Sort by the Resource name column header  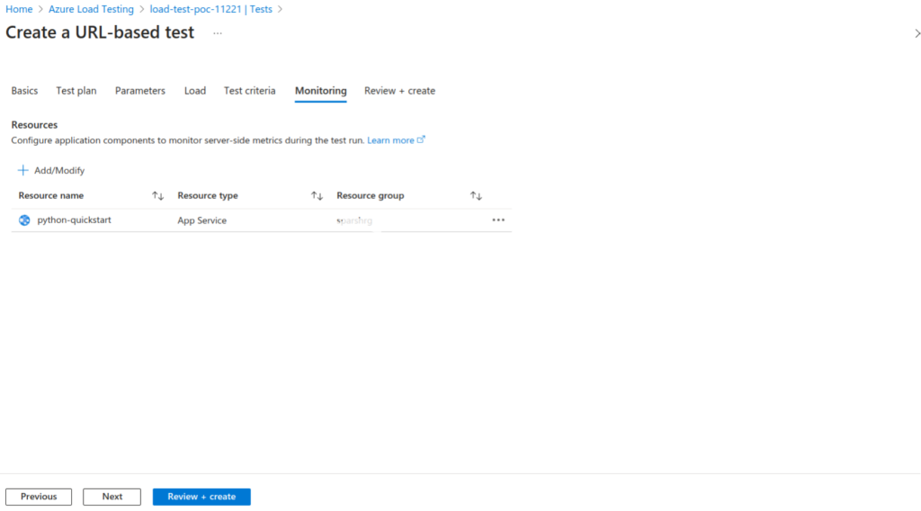pos(51,196)
